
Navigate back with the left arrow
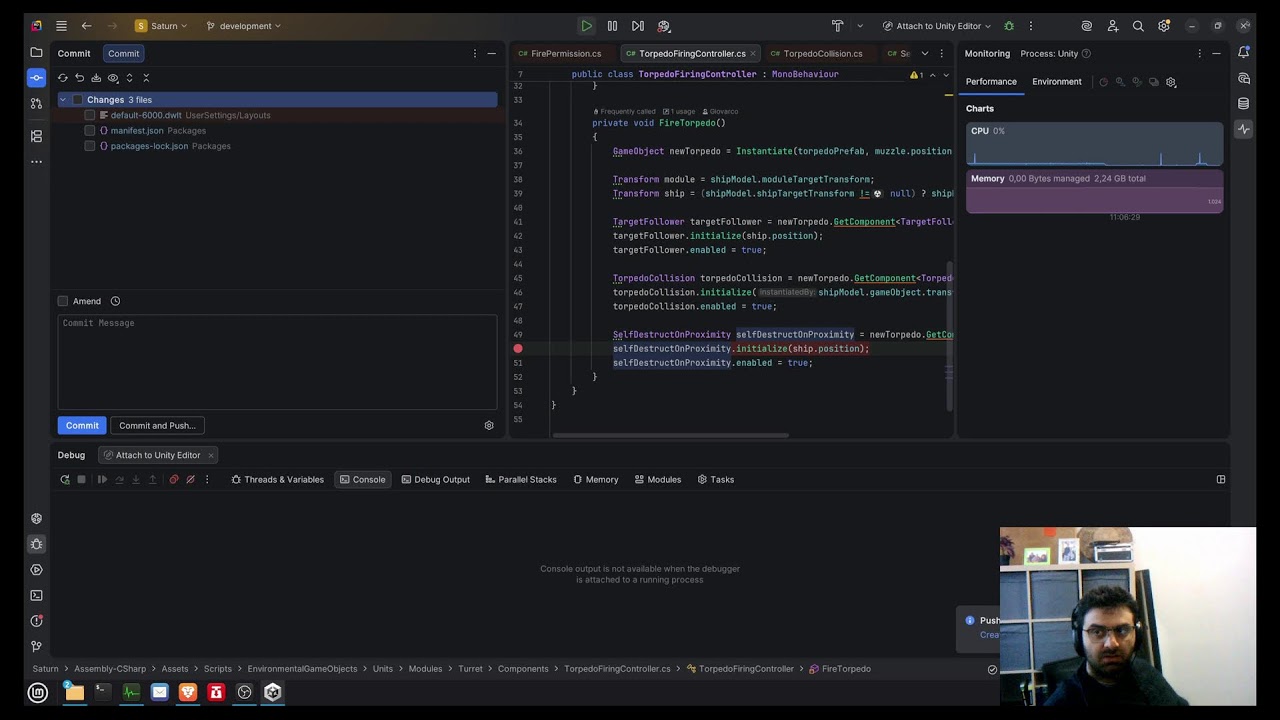[86, 26]
